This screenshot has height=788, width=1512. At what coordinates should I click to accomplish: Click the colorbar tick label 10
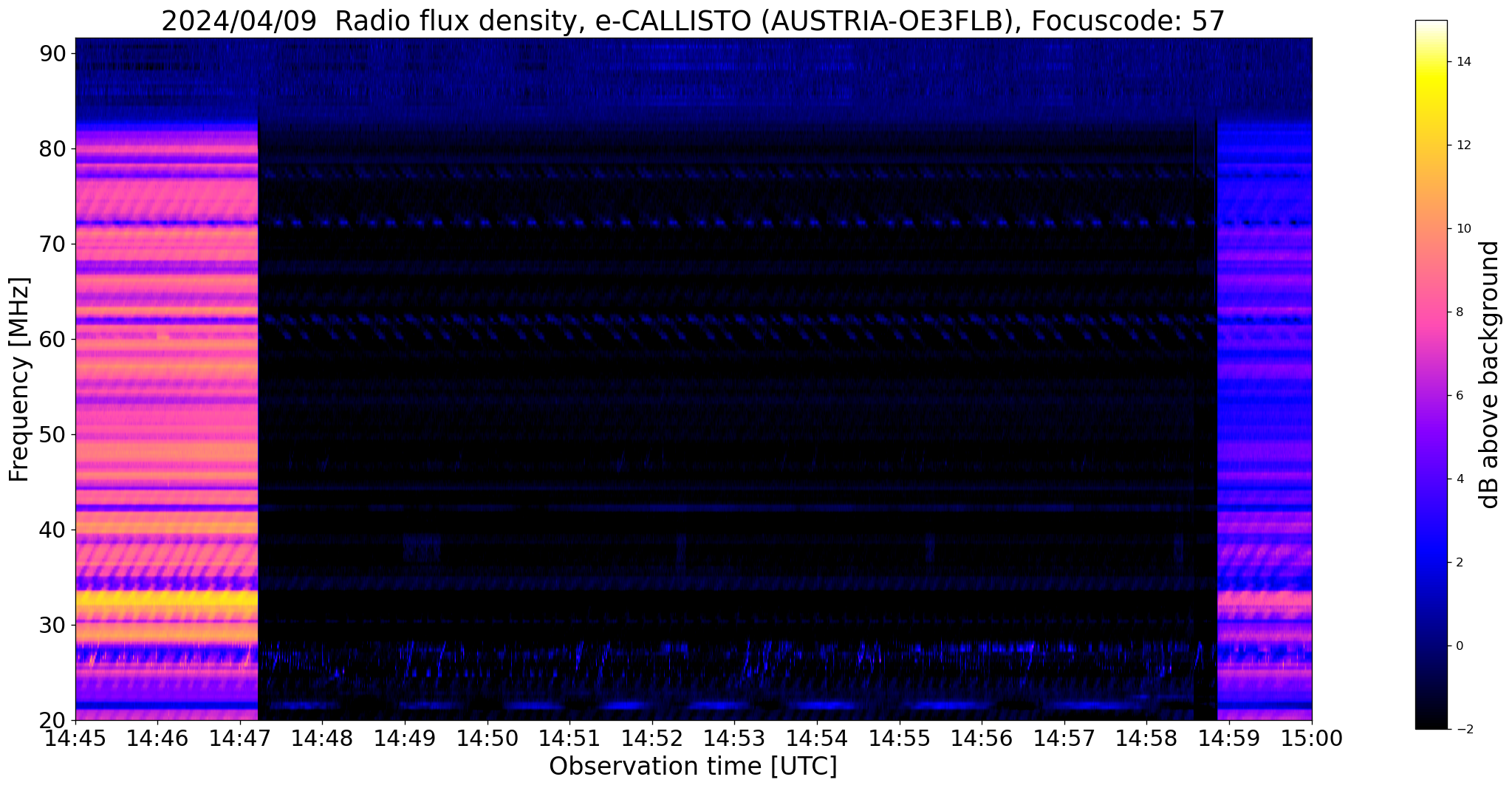point(1462,229)
